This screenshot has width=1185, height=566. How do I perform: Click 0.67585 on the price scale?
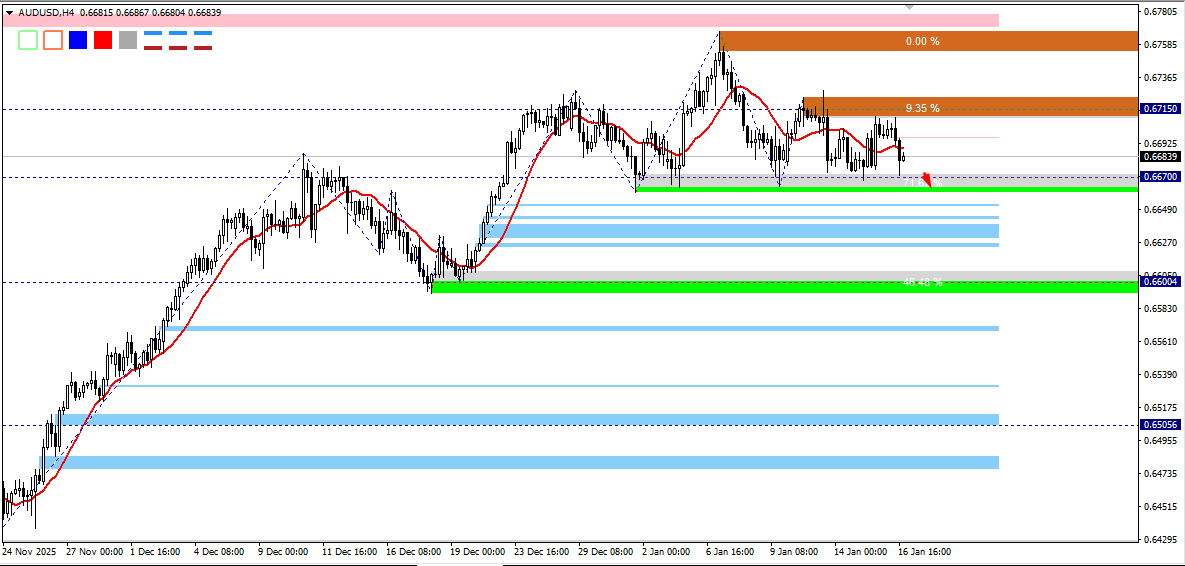pos(1161,45)
